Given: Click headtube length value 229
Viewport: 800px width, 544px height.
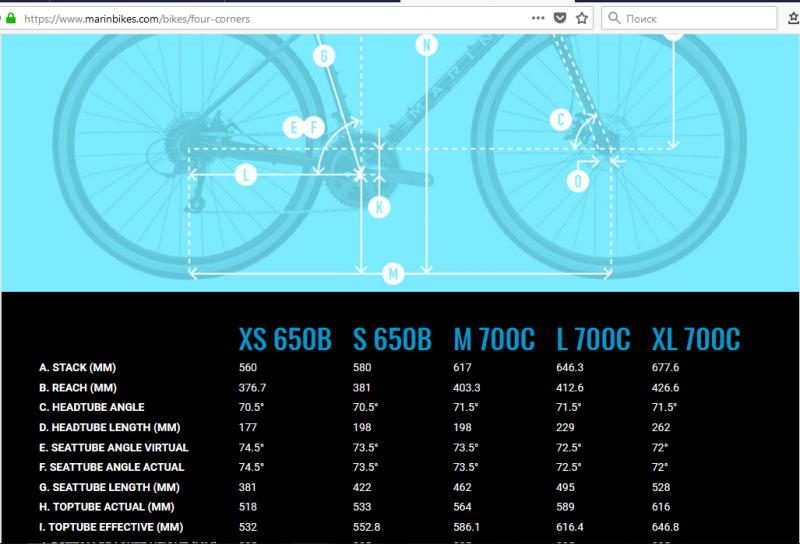Looking at the screenshot, I should [565, 427].
